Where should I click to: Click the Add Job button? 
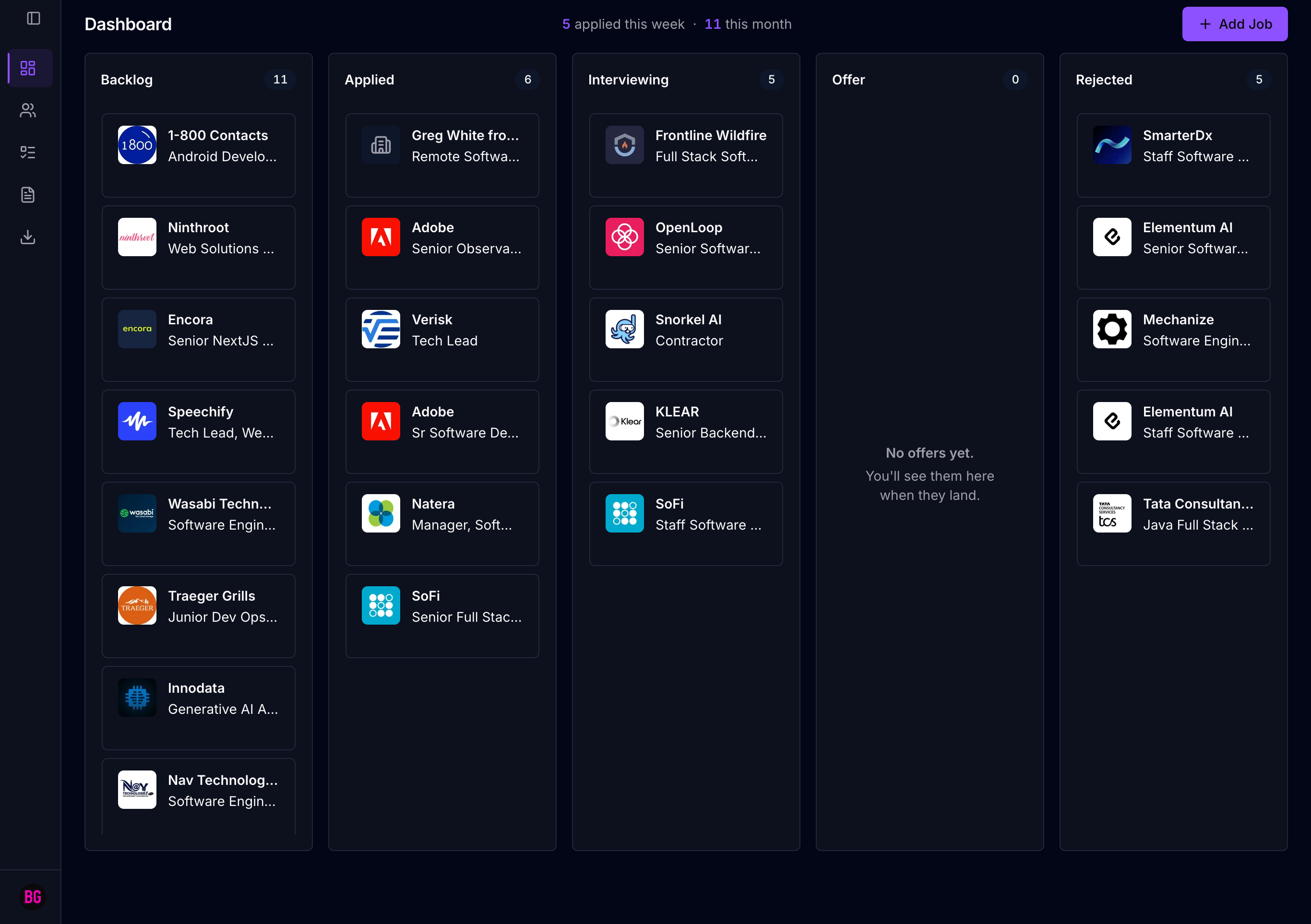(x=1235, y=24)
